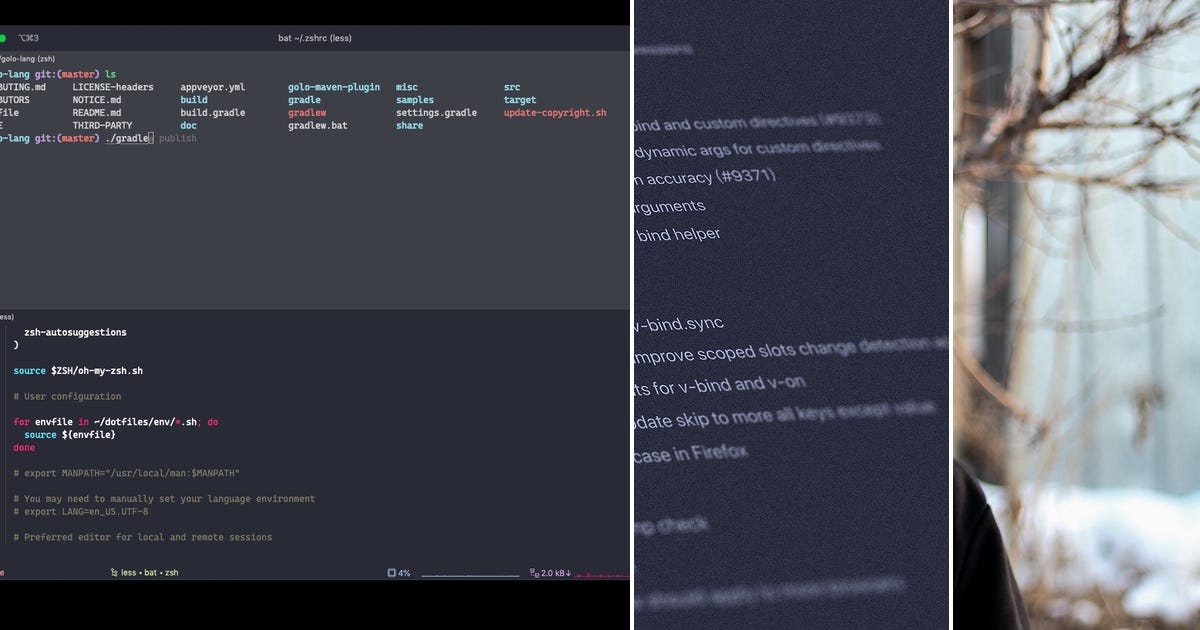Click the 'zsh' pane label in status bar
The height and width of the screenshot is (630, 1200).
tap(173, 572)
